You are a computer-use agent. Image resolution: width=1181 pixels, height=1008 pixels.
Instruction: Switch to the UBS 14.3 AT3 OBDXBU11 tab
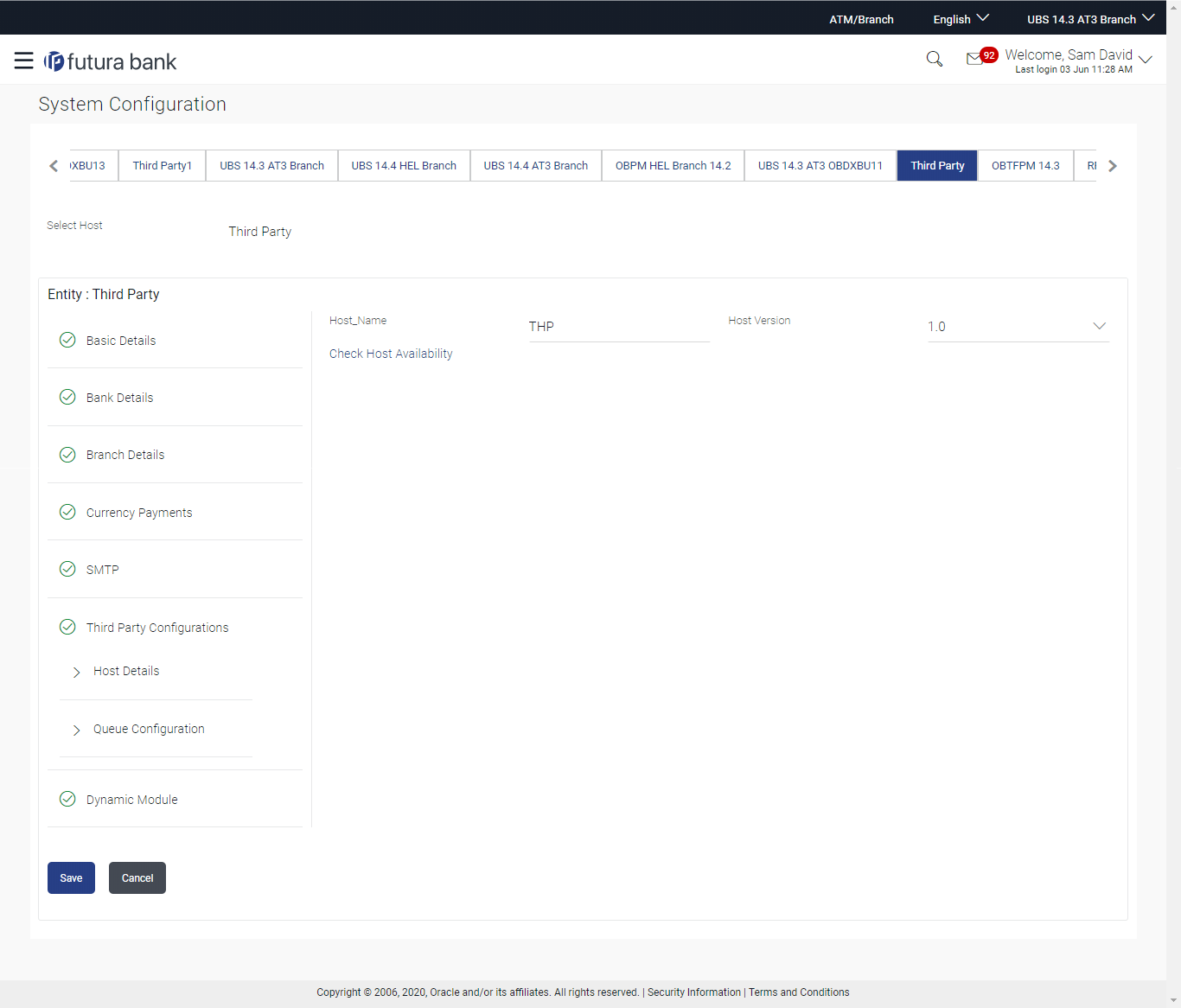pos(820,165)
